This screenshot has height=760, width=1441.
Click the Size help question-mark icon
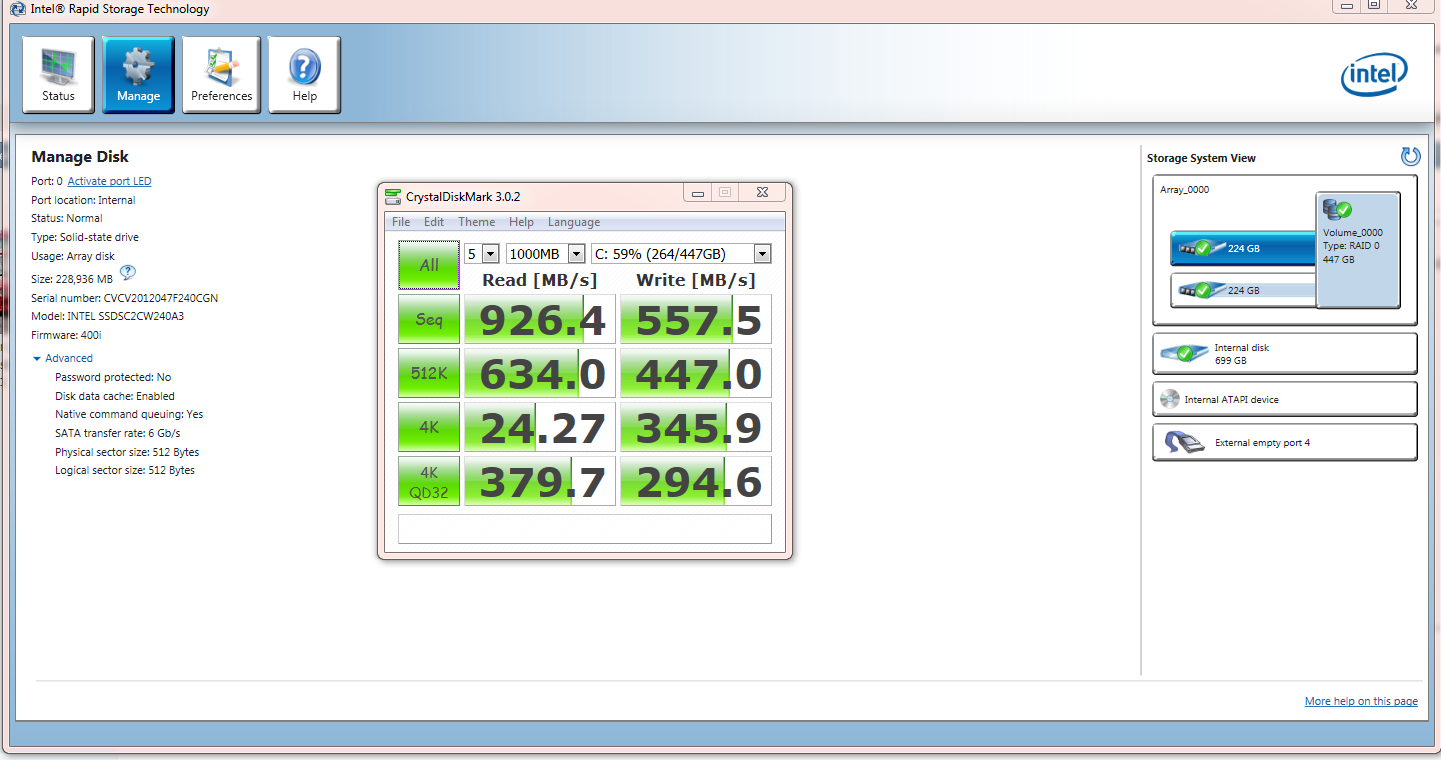(x=127, y=272)
